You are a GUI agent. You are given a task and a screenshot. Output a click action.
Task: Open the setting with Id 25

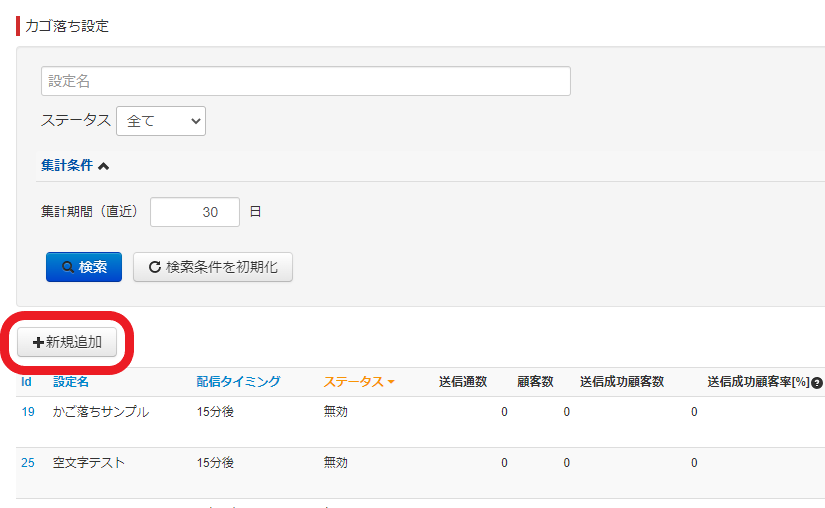(28, 463)
